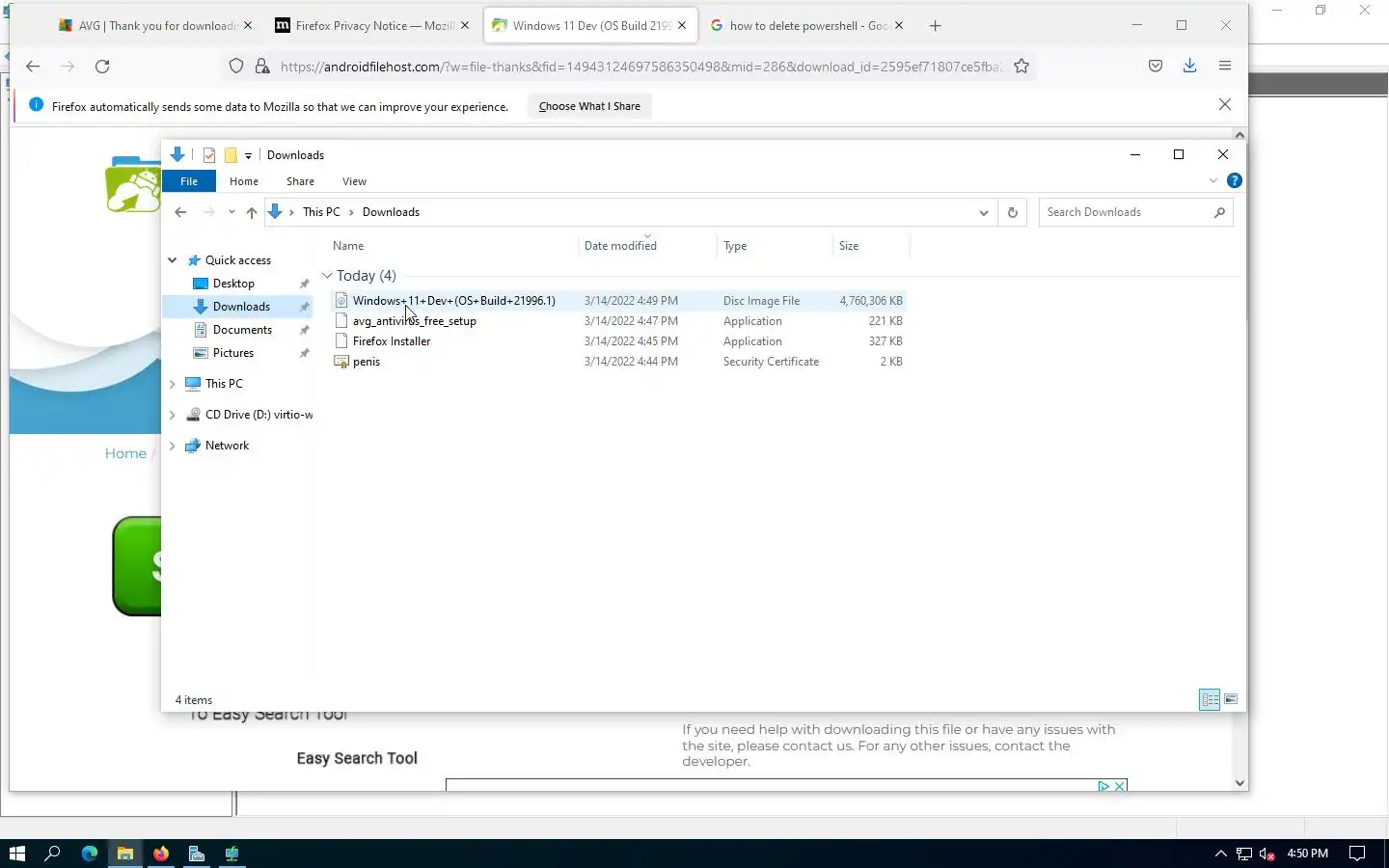Open address bar previous locations dropdown
Screen dimensions: 1389x868
pos(984,212)
